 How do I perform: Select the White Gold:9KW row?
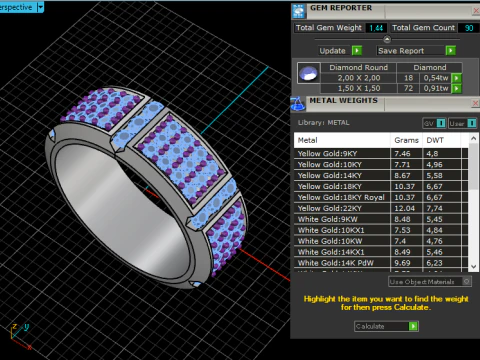point(381,219)
